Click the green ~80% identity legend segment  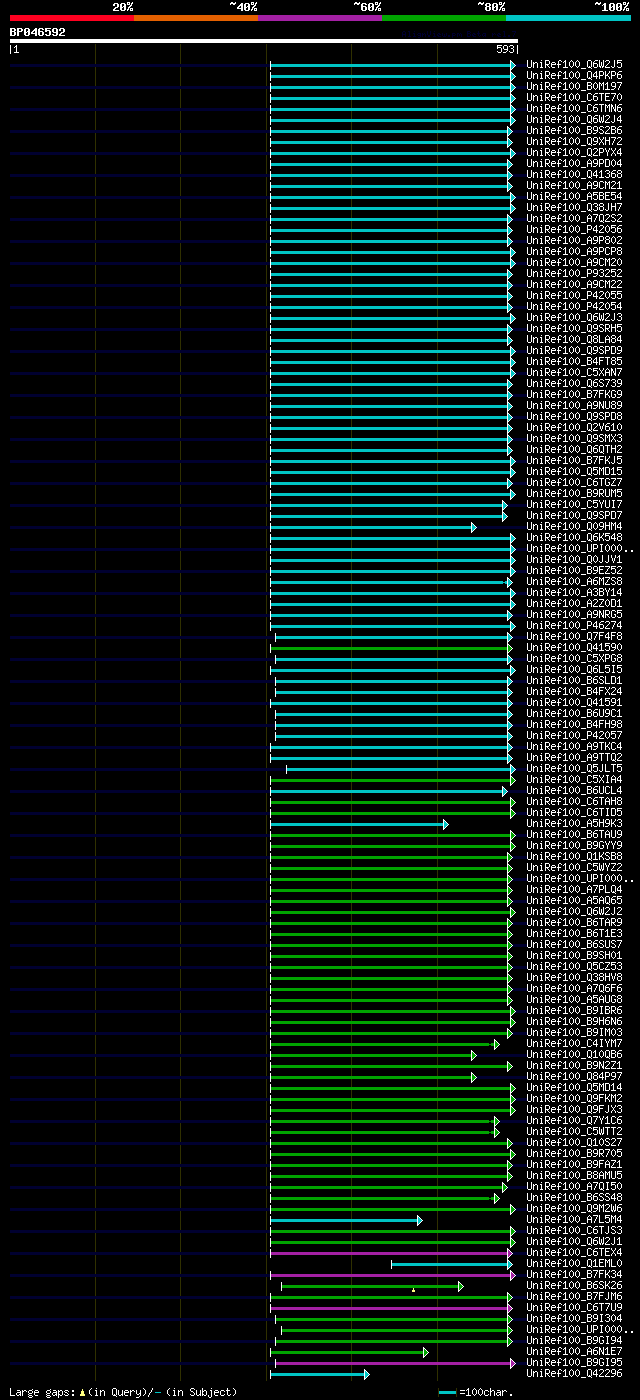(443, 18)
